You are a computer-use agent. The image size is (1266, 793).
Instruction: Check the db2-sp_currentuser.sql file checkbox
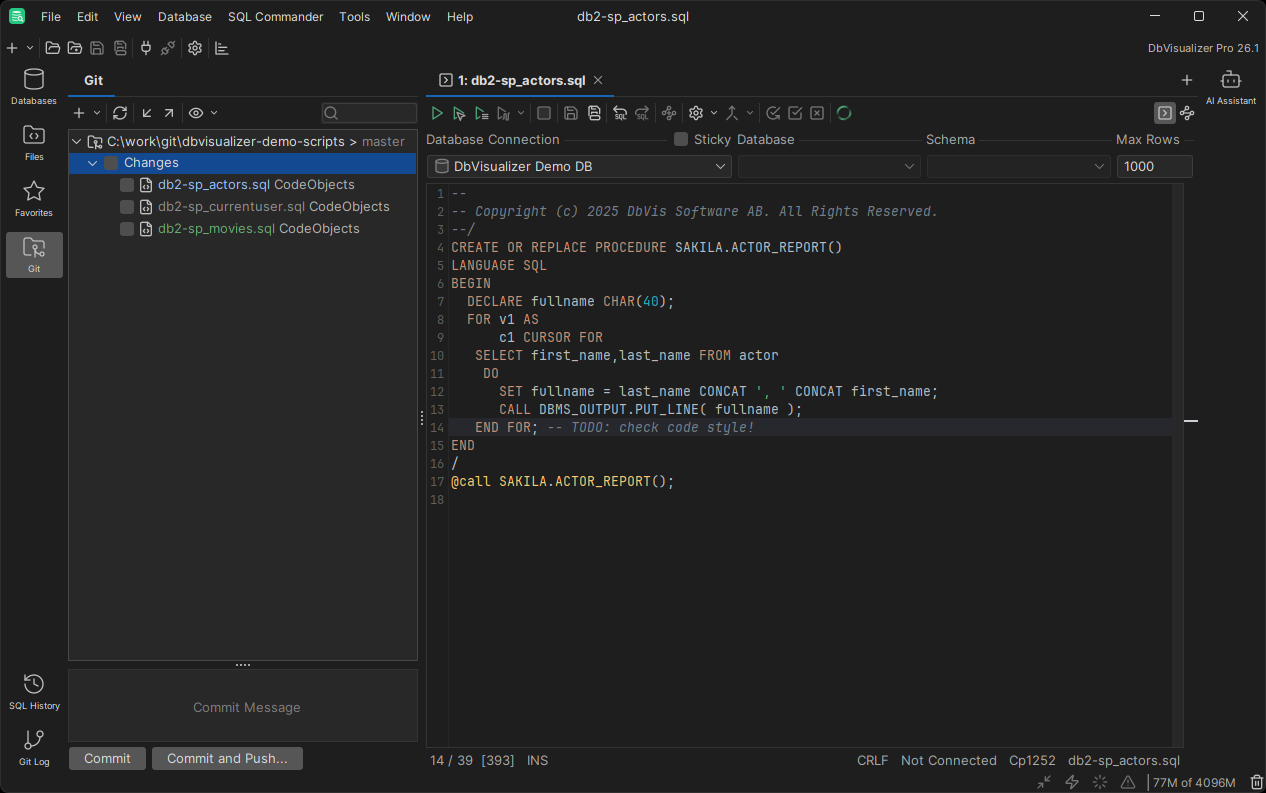[x=127, y=207]
